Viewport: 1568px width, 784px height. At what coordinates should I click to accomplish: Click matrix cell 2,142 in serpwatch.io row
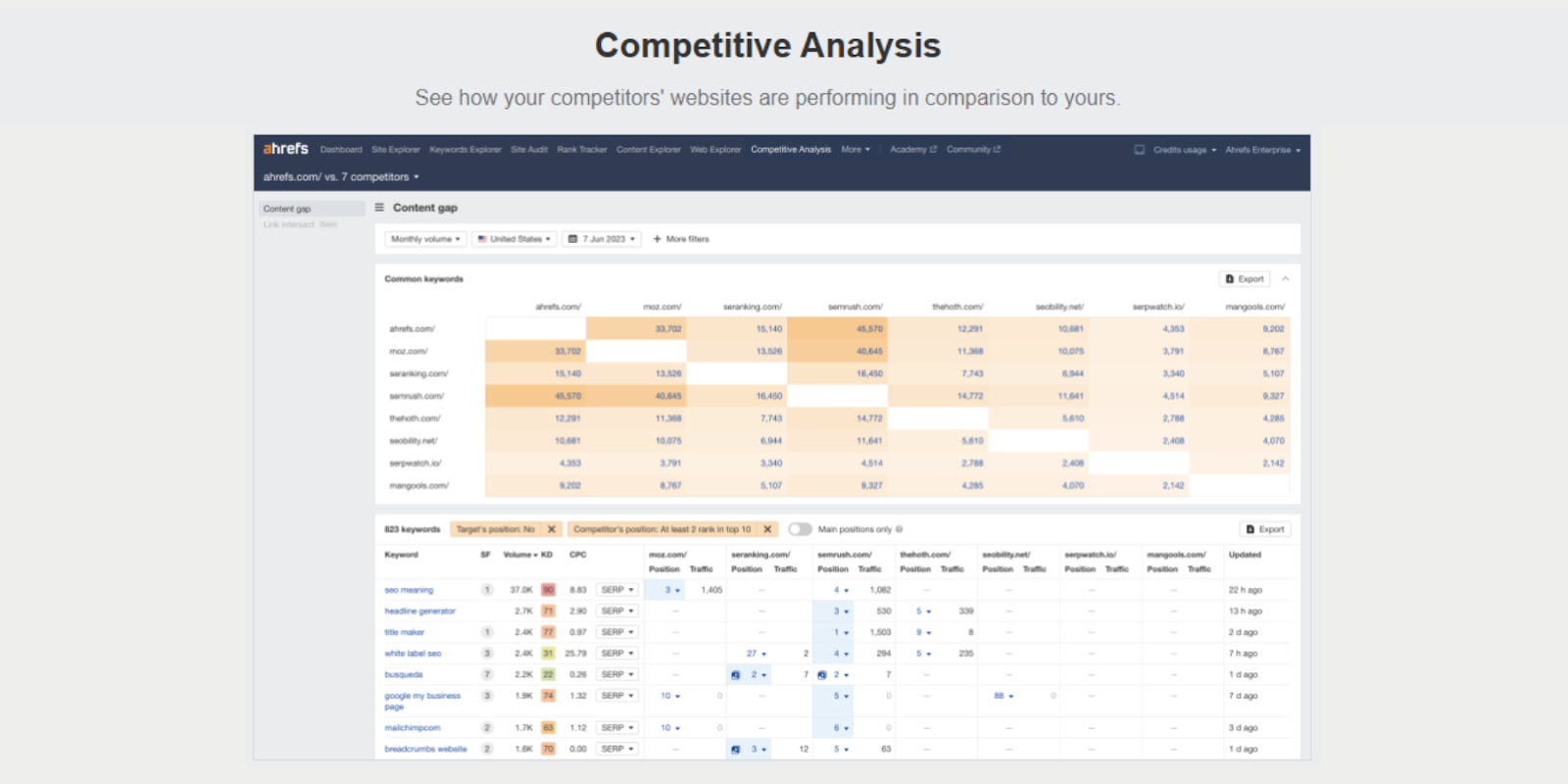(x=1240, y=464)
